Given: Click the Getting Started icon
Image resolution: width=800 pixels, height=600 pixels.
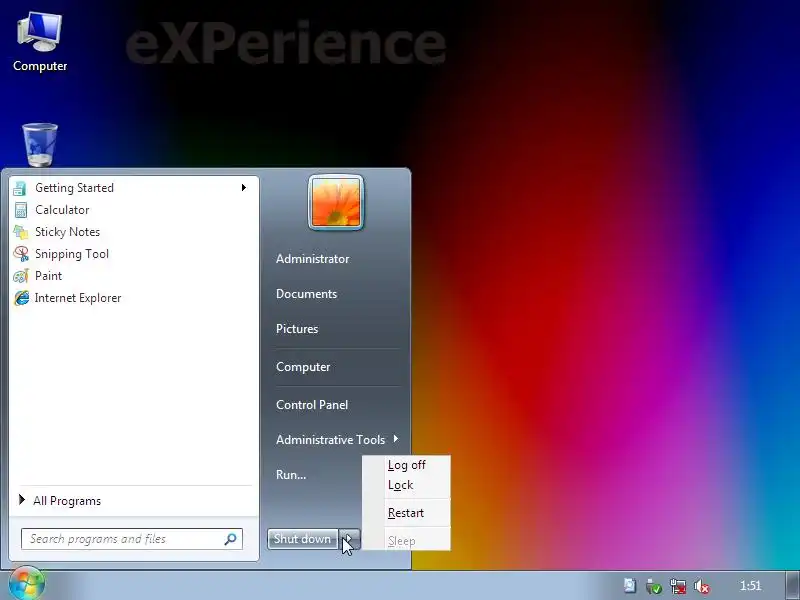Looking at the screenshot, I should (20, 188).
